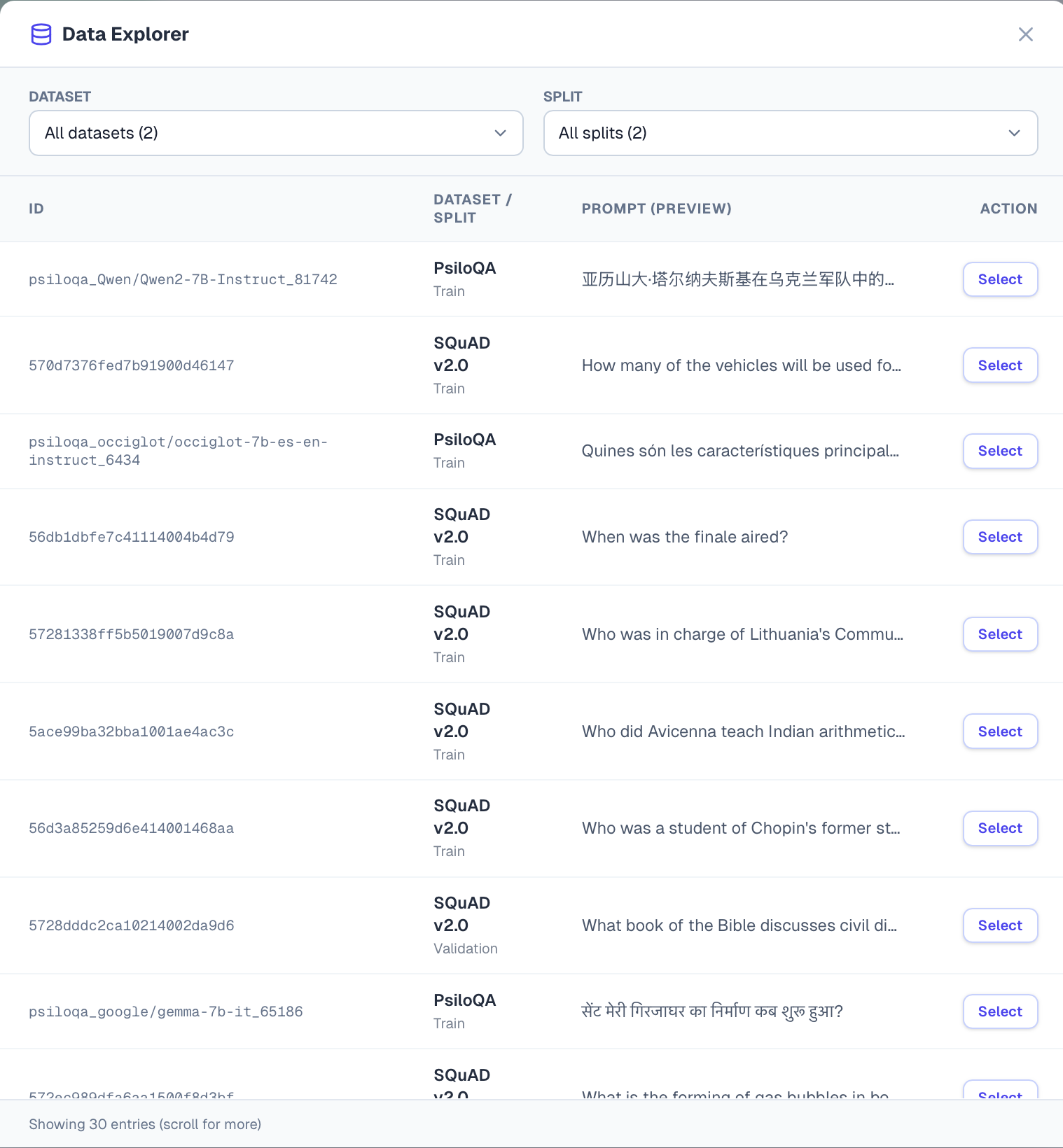Click the DATASET / SPLIT column header

click(473, 209)
